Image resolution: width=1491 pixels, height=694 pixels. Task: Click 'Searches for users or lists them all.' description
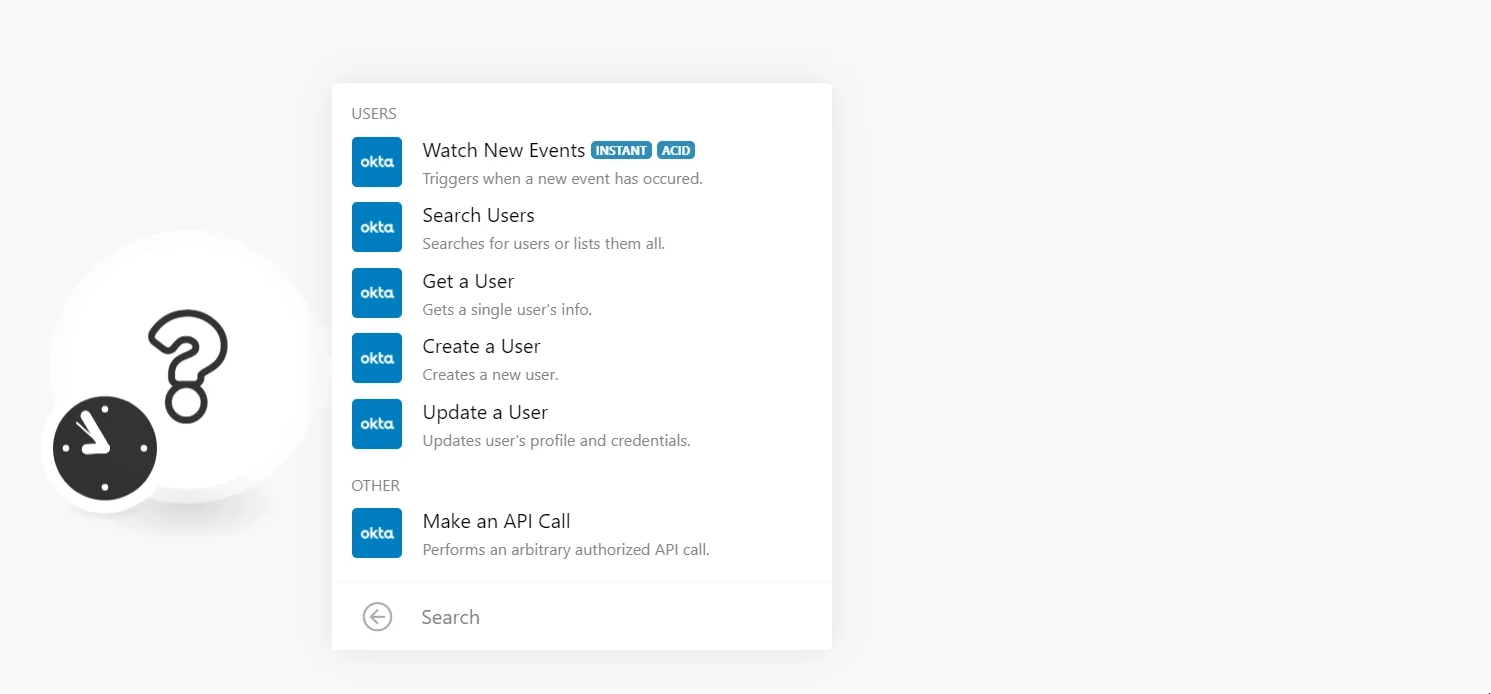(543, 244)
